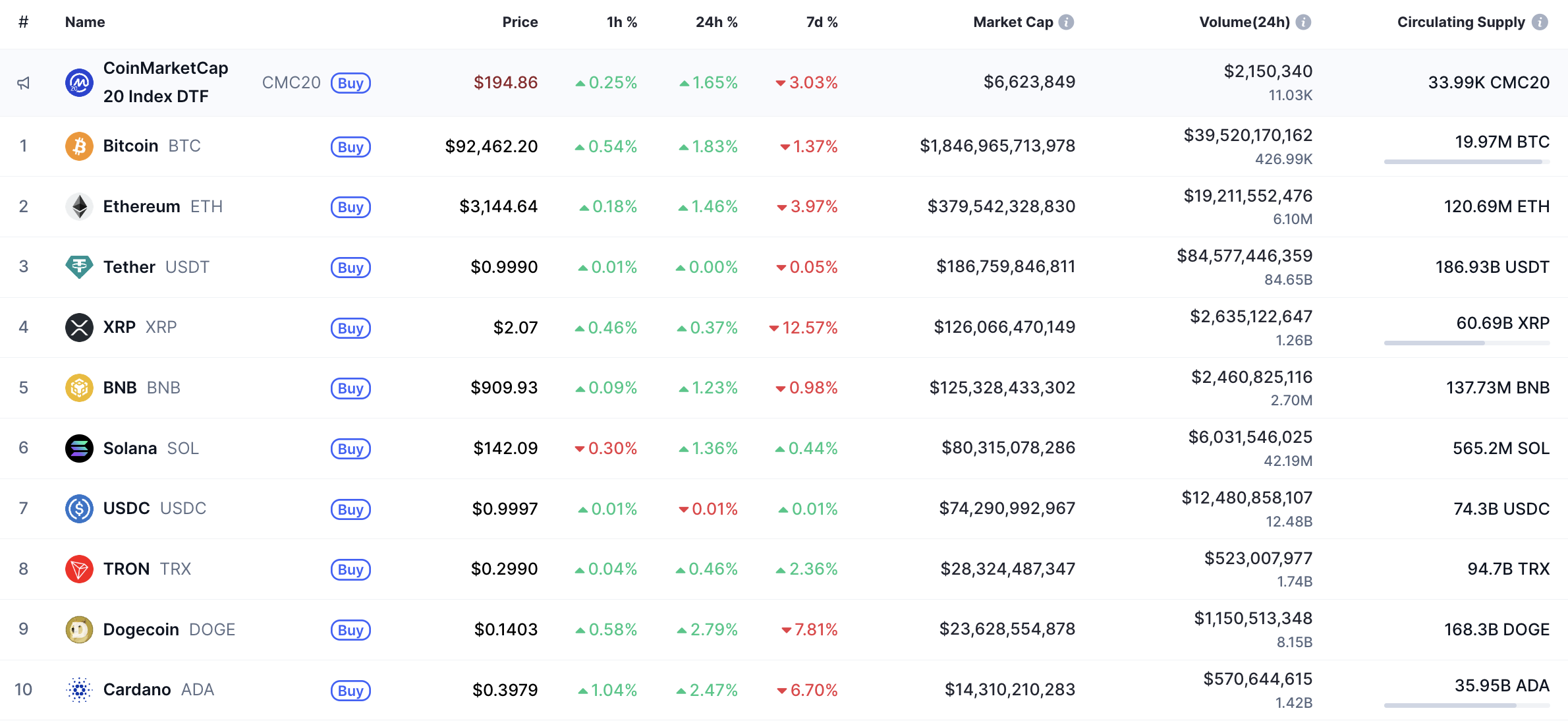Click the Bitcoin coin logo icon

[x=79, y=146]
